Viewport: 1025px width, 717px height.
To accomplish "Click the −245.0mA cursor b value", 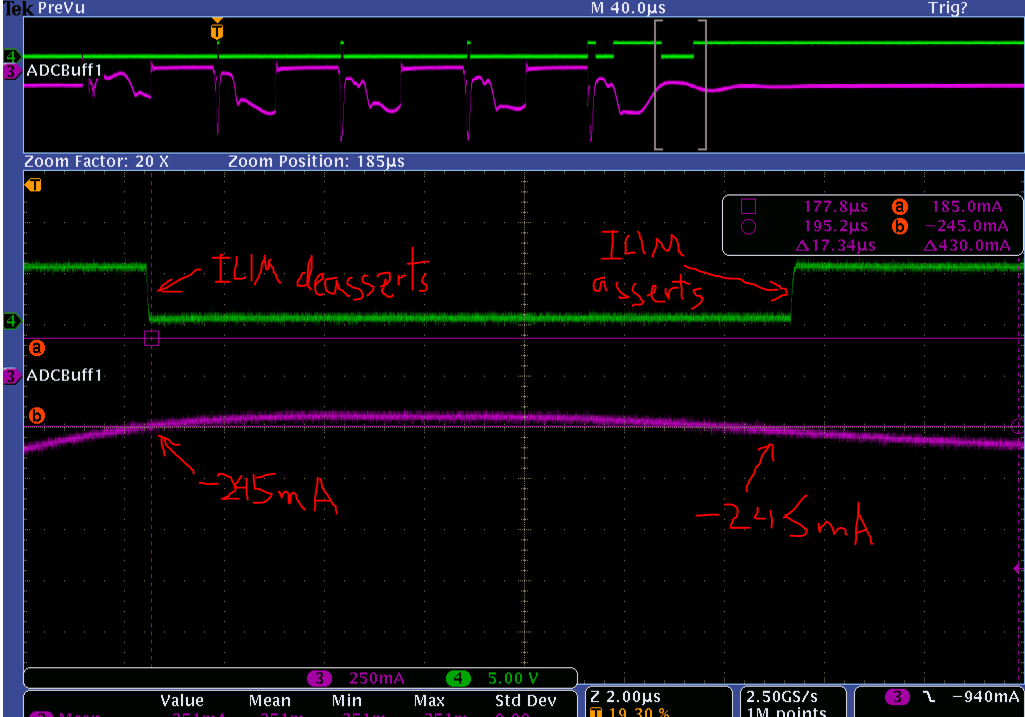I will click(x=967, y=226).
